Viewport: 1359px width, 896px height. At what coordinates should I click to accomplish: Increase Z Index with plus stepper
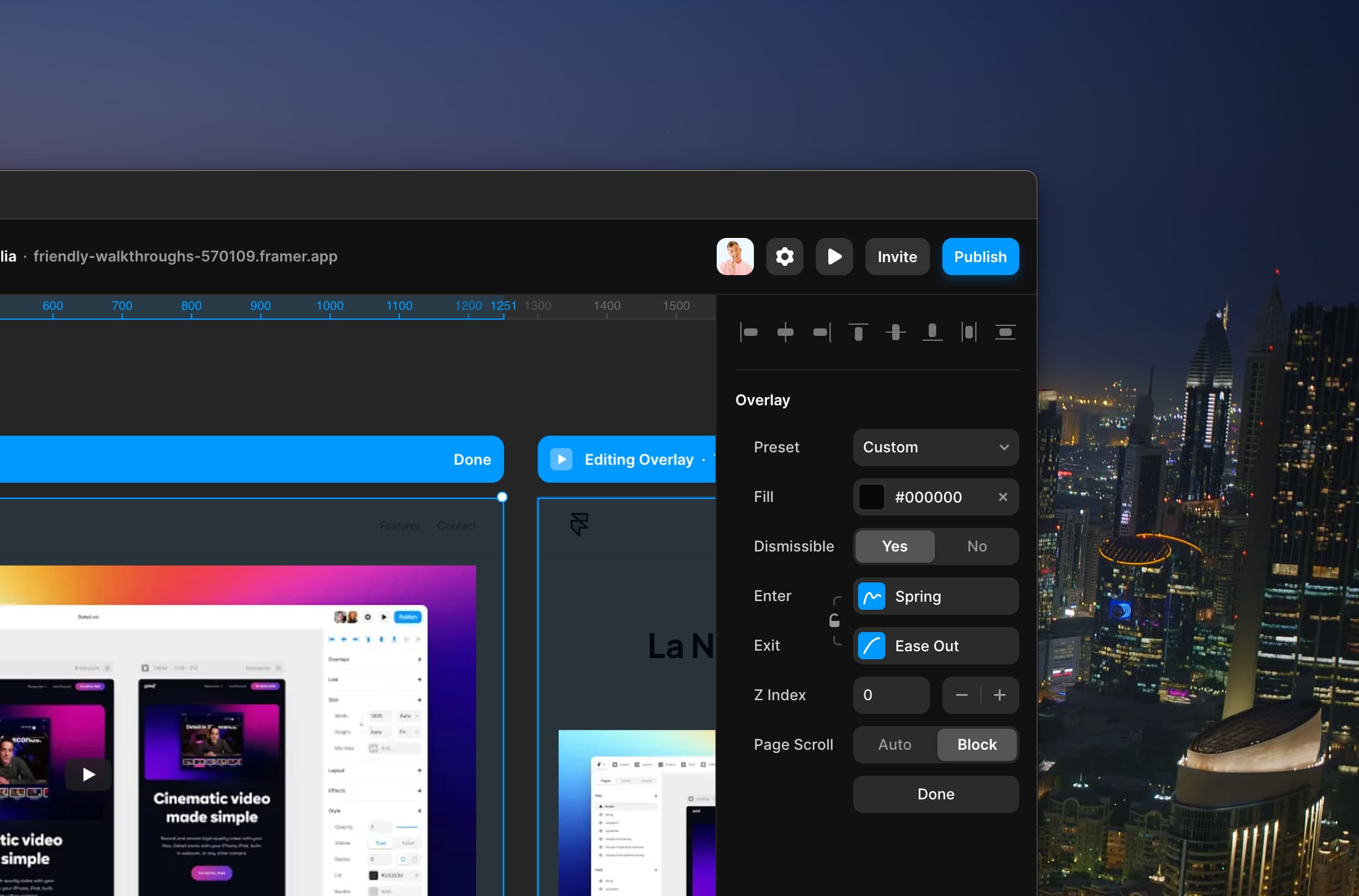click(x=999, y=695)
